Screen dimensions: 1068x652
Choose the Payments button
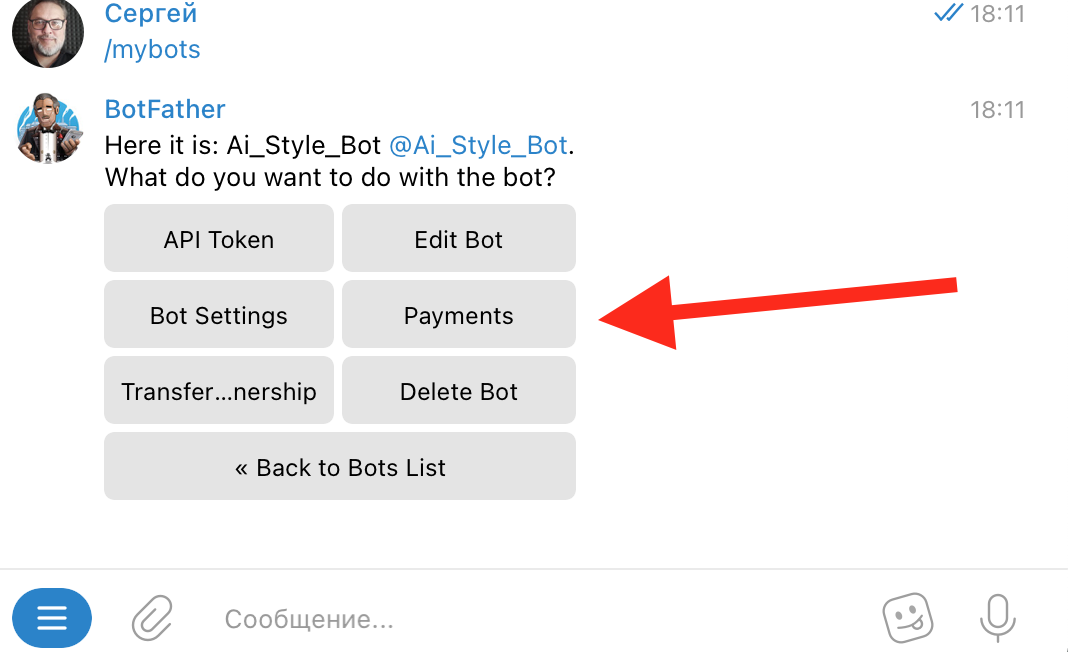459,315
